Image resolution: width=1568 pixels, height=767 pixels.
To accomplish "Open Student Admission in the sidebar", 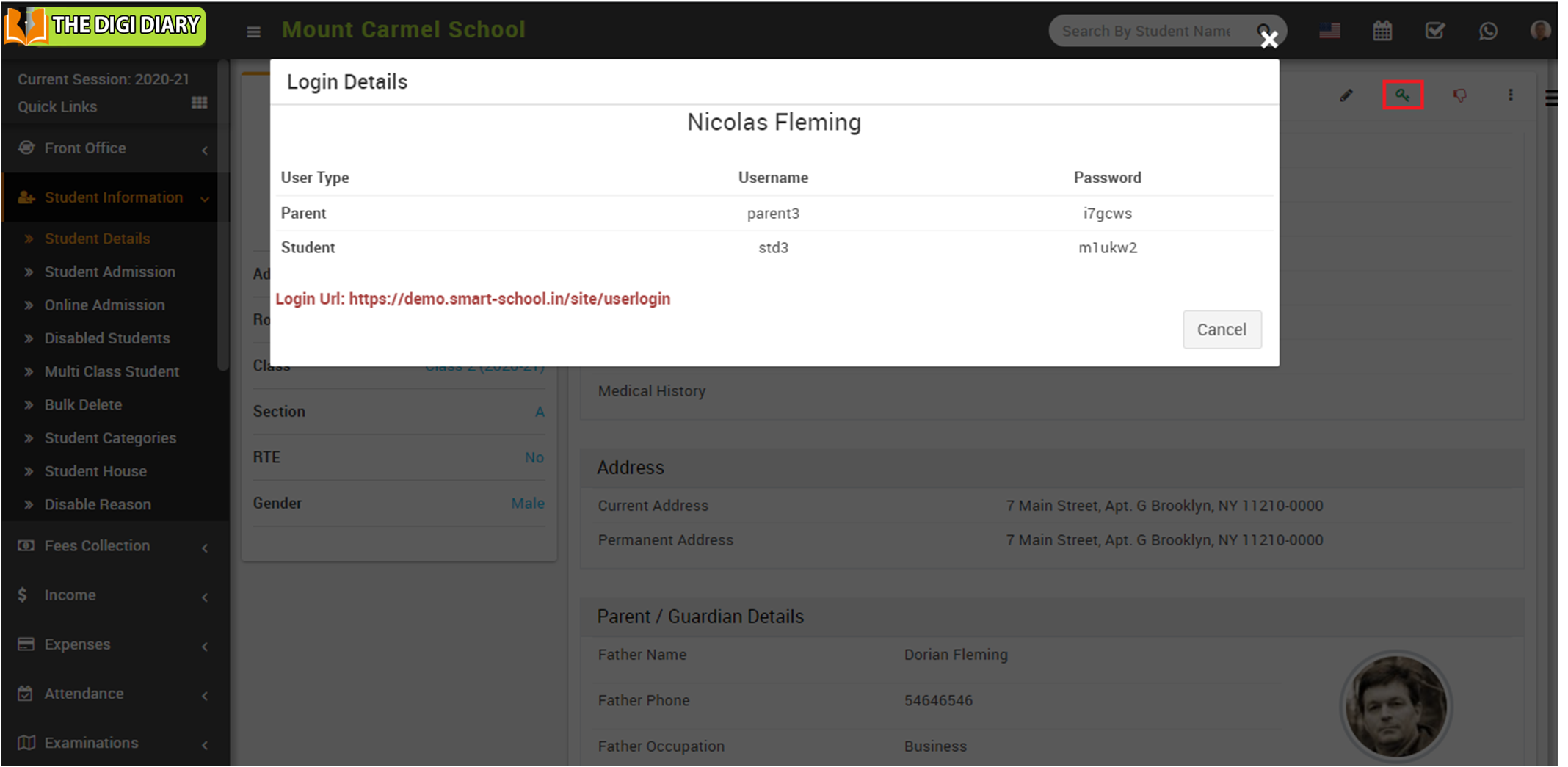I will [109, 272].
